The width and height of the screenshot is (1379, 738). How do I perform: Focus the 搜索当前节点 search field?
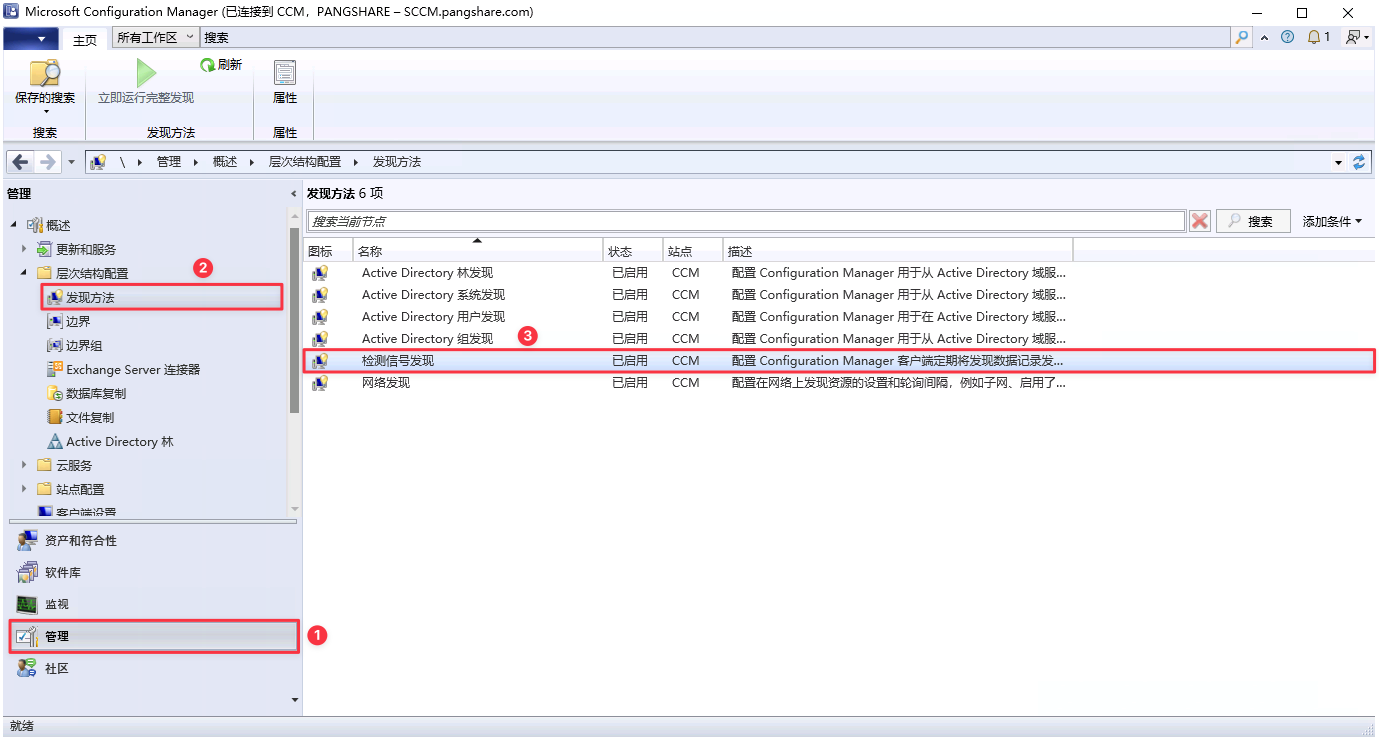pyautogui.click(x=746, y=221)
